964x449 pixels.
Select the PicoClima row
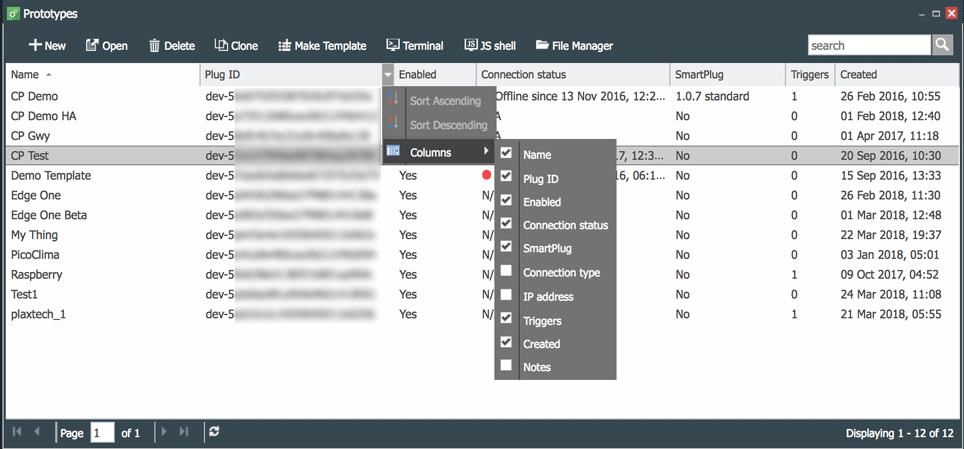[481, 254]
